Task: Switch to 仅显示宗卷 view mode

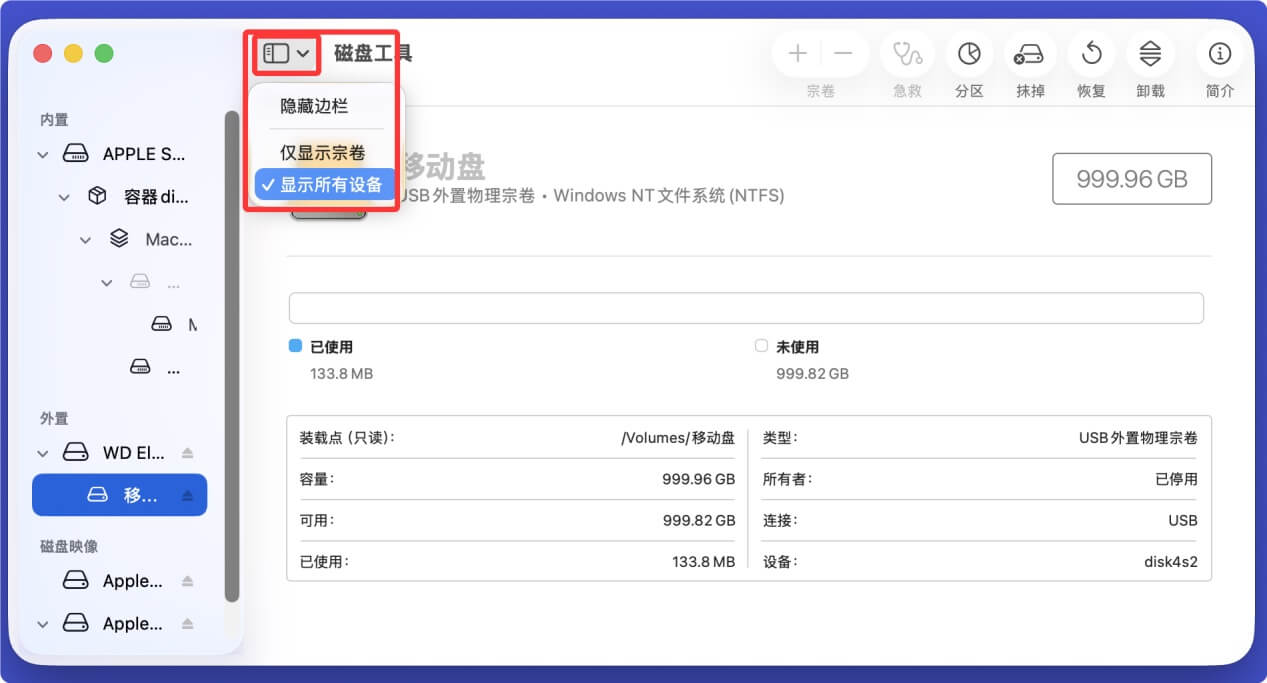Action: (320, 153)
